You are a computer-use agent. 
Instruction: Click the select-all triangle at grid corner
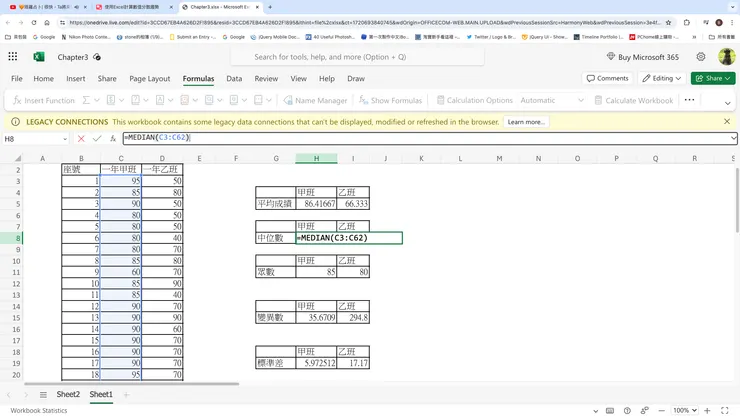pyautogui.click(x=17, y=158)
